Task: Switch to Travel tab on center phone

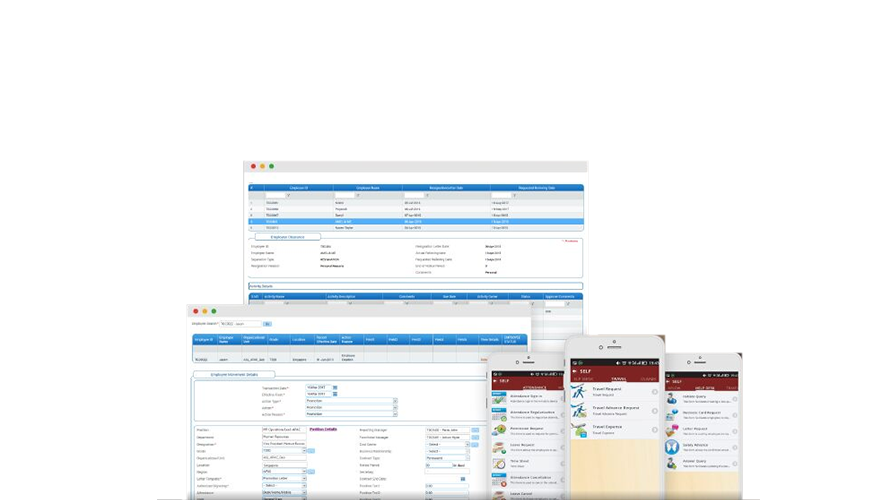Action: (x=619, y=379)
